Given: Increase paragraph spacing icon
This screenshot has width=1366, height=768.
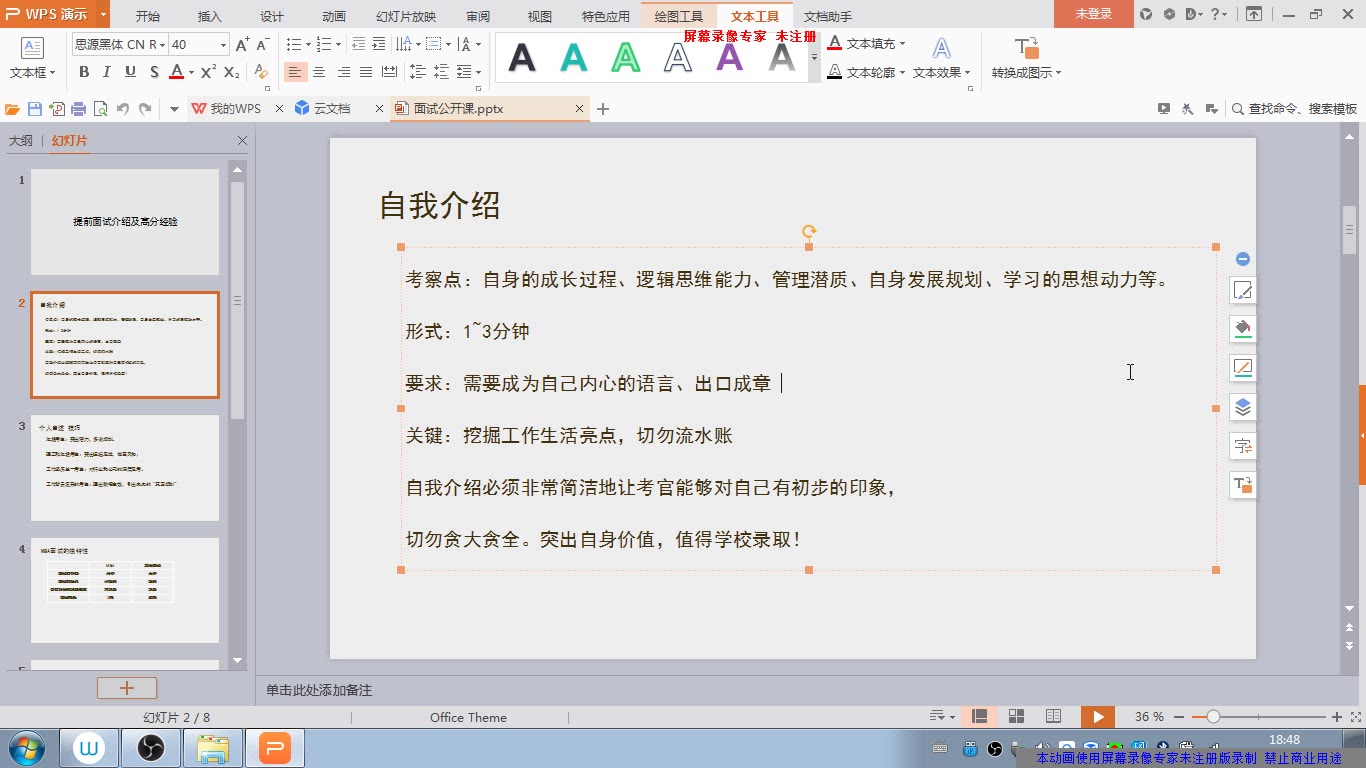Looking at the screenshot, I should (418, 72).
